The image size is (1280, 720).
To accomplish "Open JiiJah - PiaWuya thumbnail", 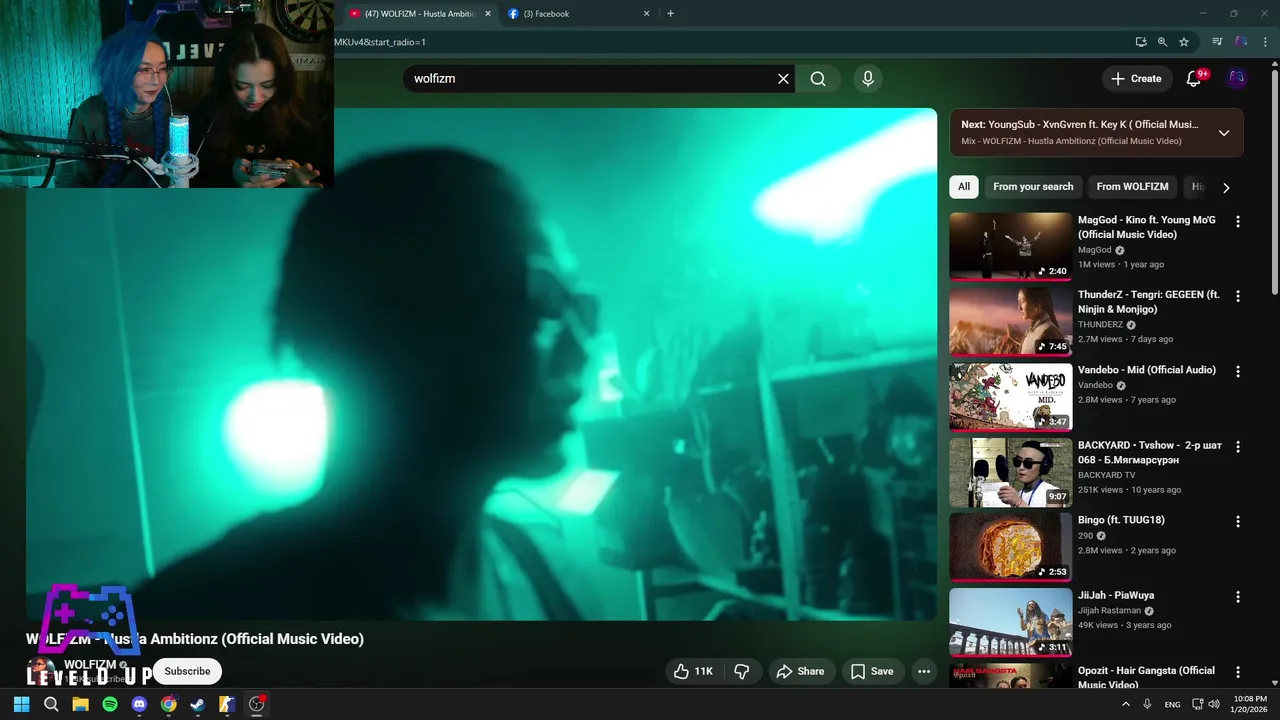I will click(1010, 622).
